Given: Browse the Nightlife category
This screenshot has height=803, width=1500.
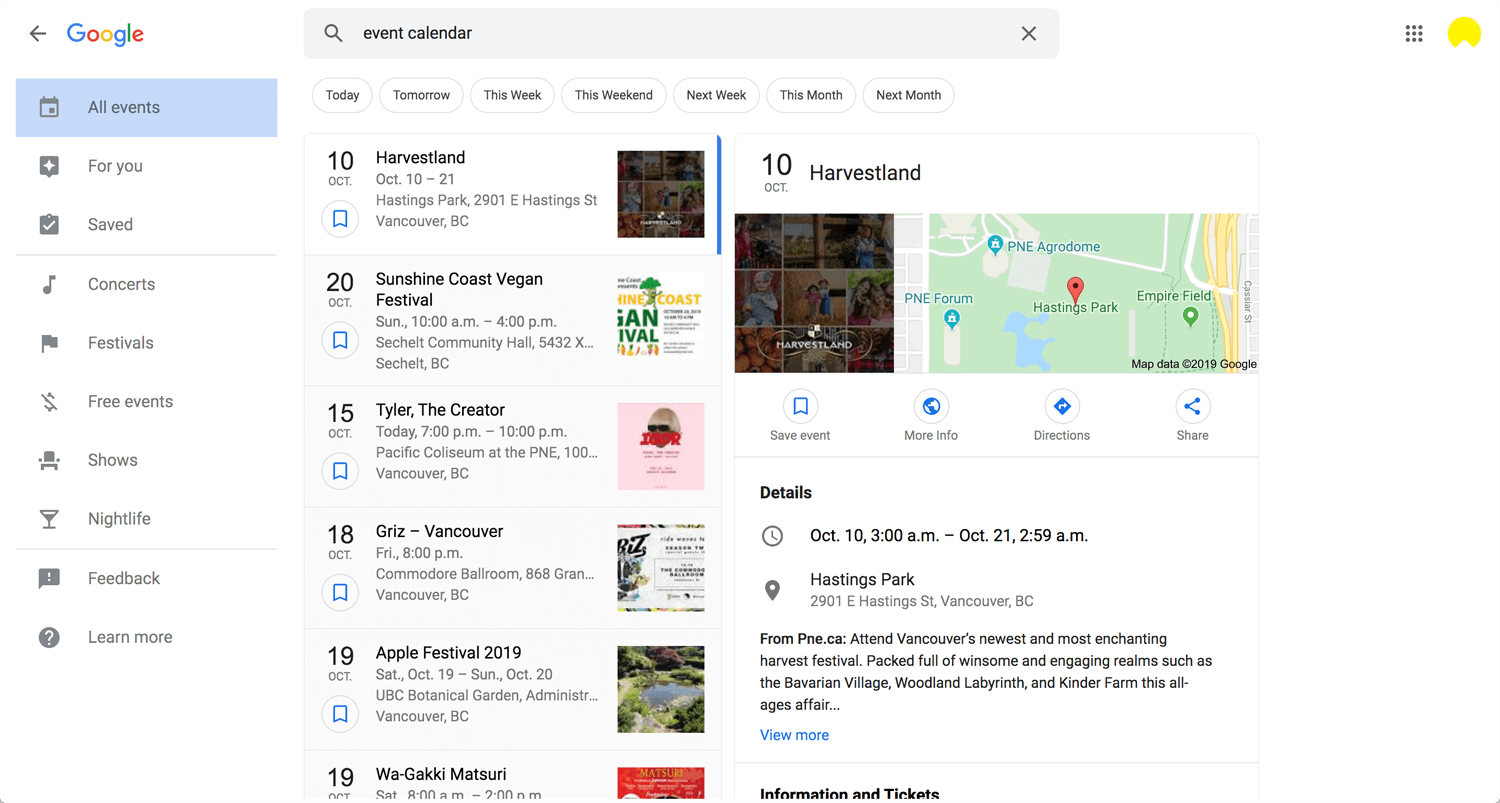Looking at the screenshot, I should 146,519.
